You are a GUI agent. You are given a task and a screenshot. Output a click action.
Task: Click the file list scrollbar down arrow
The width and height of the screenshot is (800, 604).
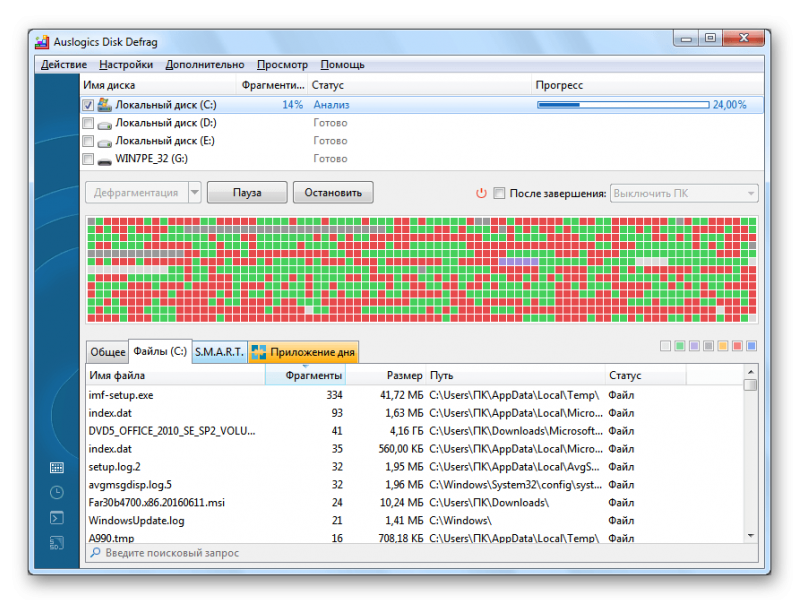[x=751, y=536]
